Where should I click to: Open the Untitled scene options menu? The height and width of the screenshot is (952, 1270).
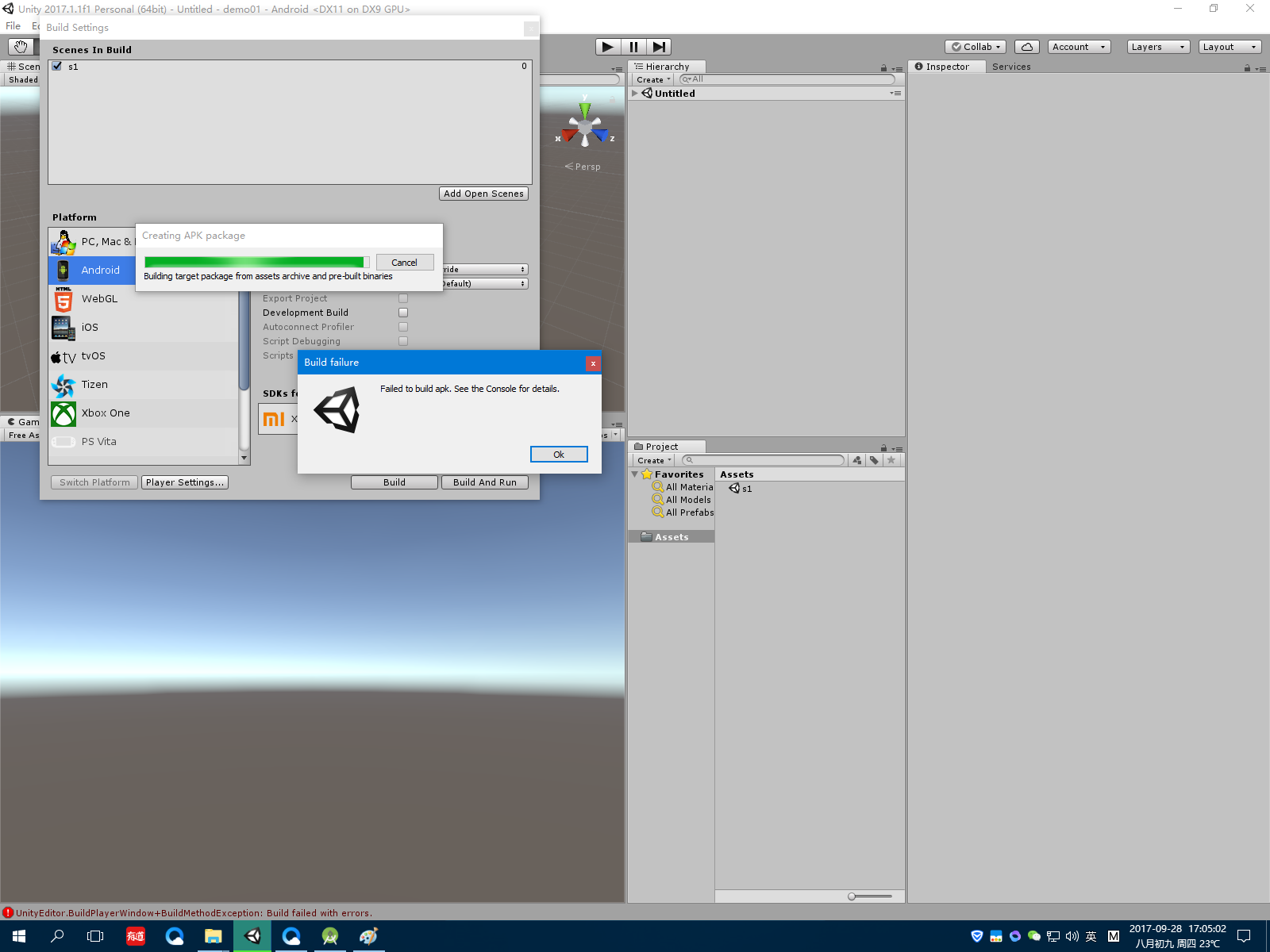coord(895,94)
